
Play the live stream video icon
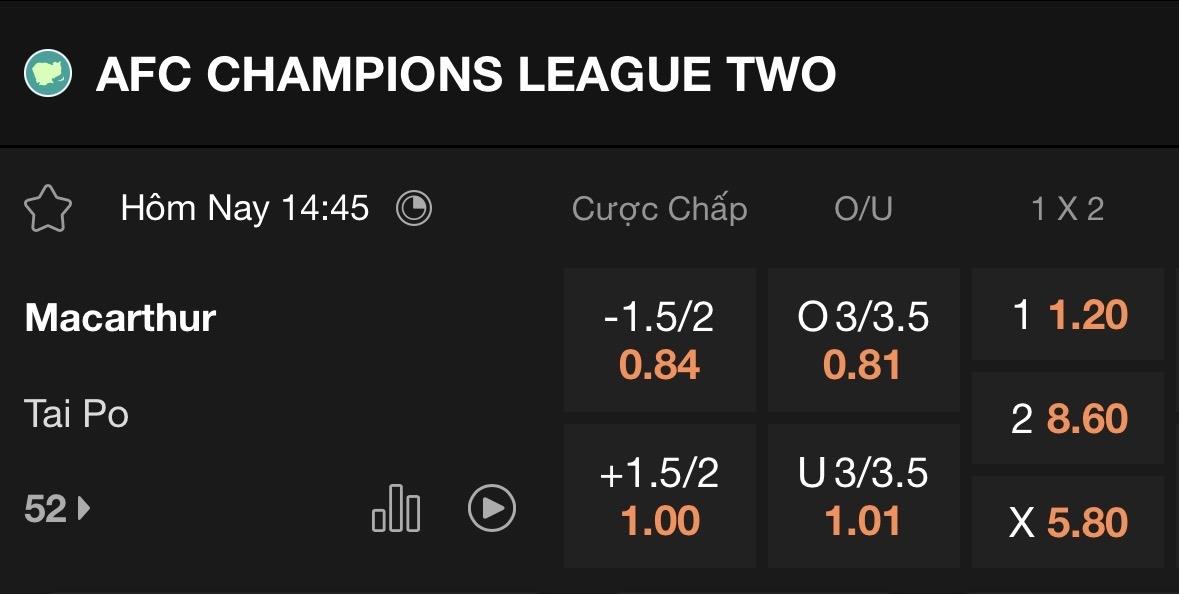click(x=492, y=508)
